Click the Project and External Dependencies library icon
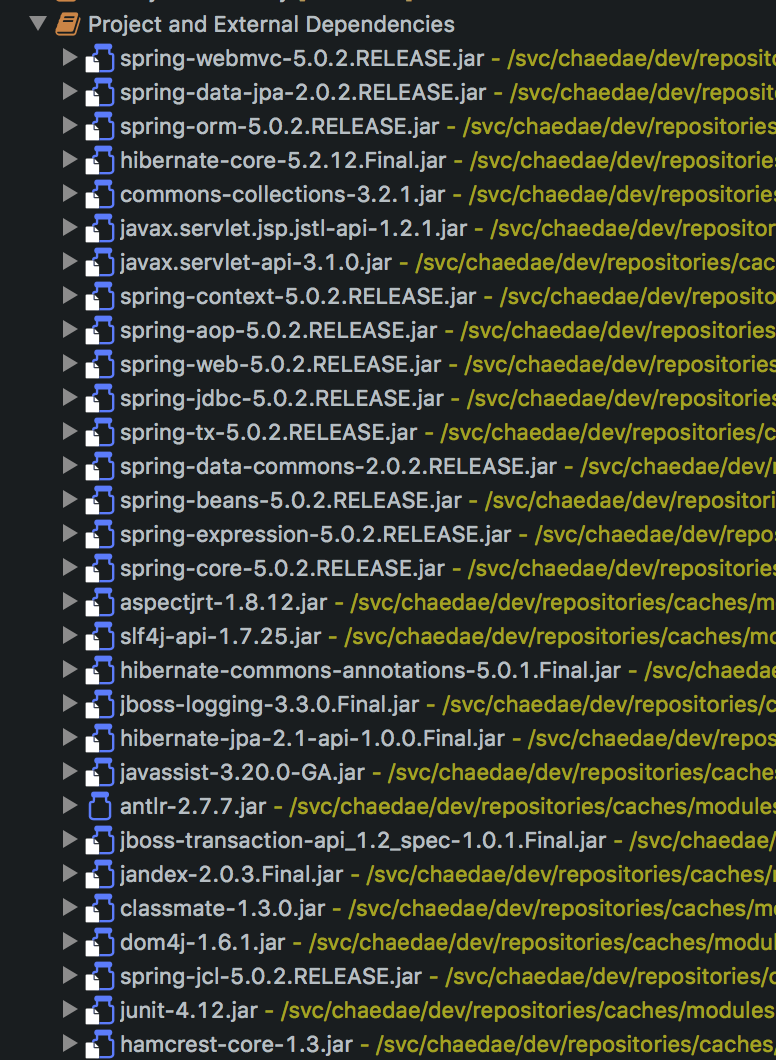The width and height of the screenshot is (776, 1060). (68, 24)
